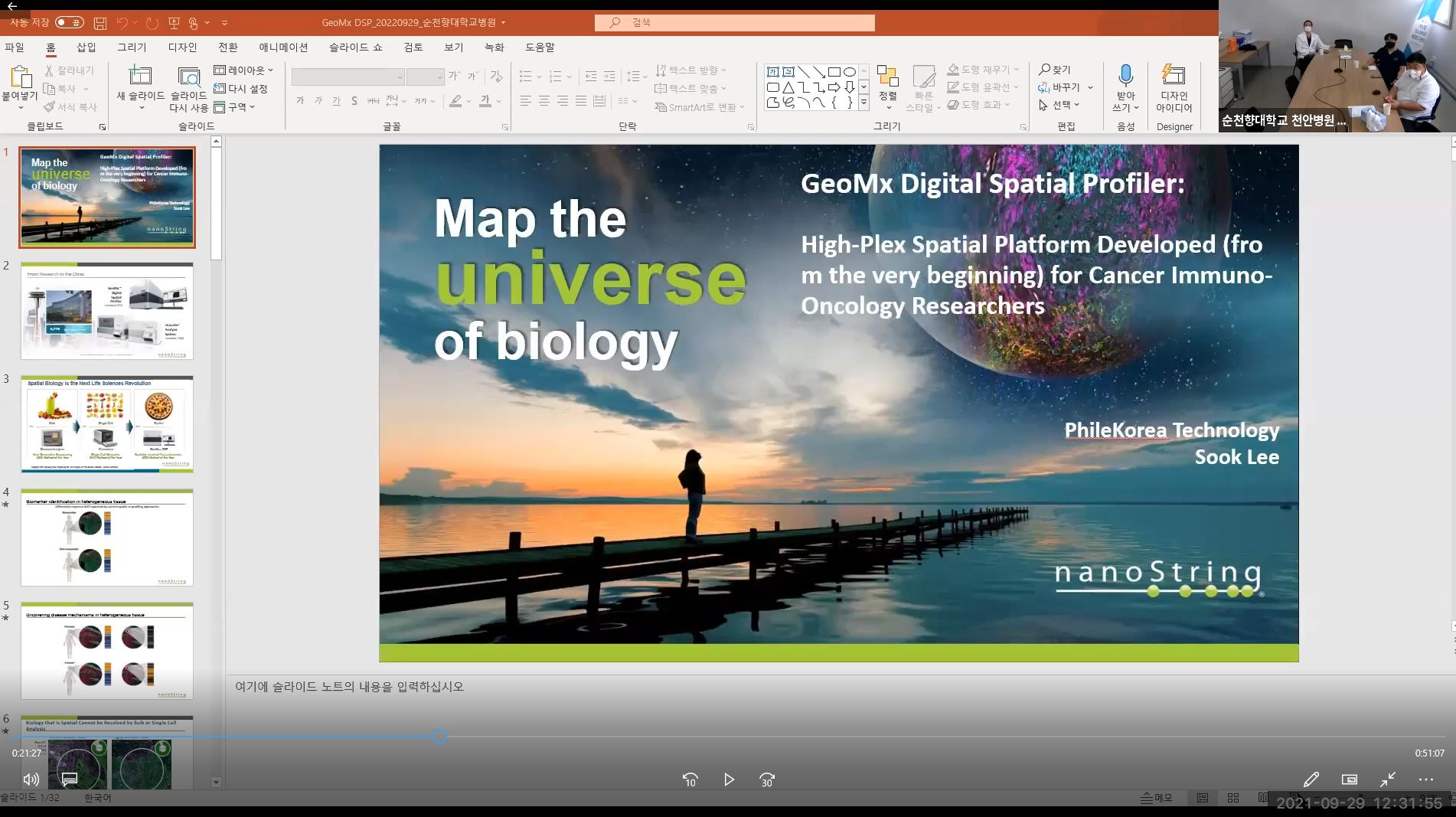This screenshot has width=1456, height=817.
Task: Click the text highlight color icon
Action: coord(456,101)
